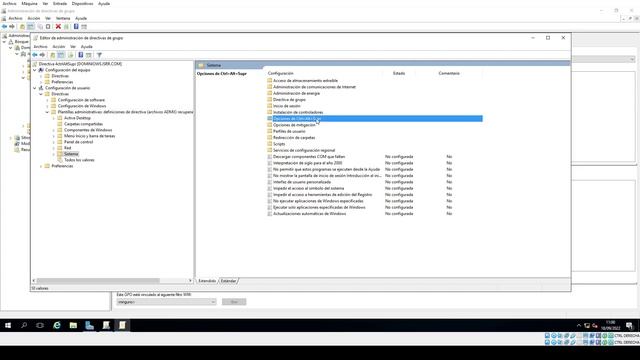The image size is (640, 360).
Task: Click the setting icon of Actualizaciones automáticas de Windows
Action: (269, 213)
